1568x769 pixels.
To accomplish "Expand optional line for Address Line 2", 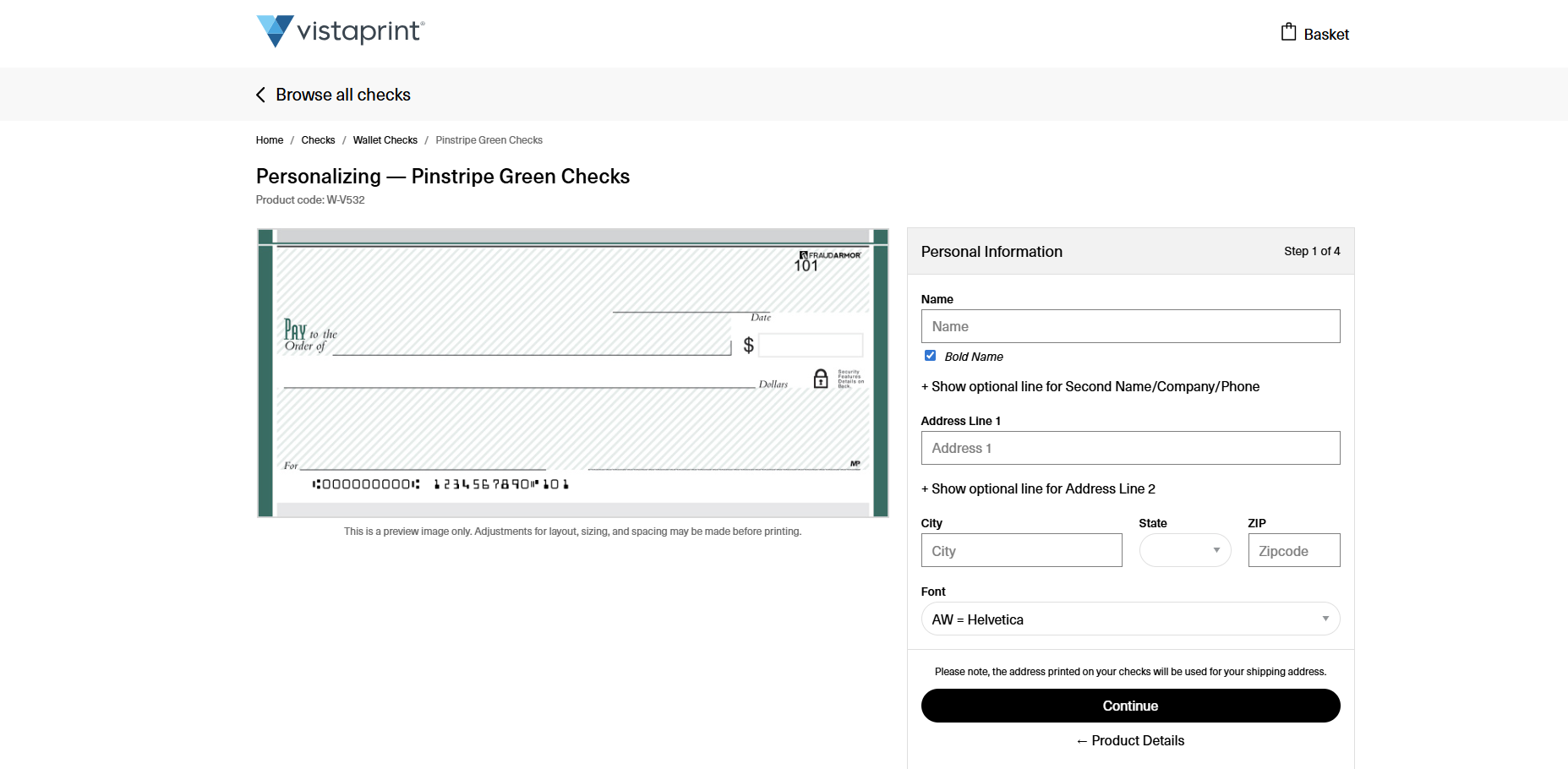I will (x=1038, y=488).
